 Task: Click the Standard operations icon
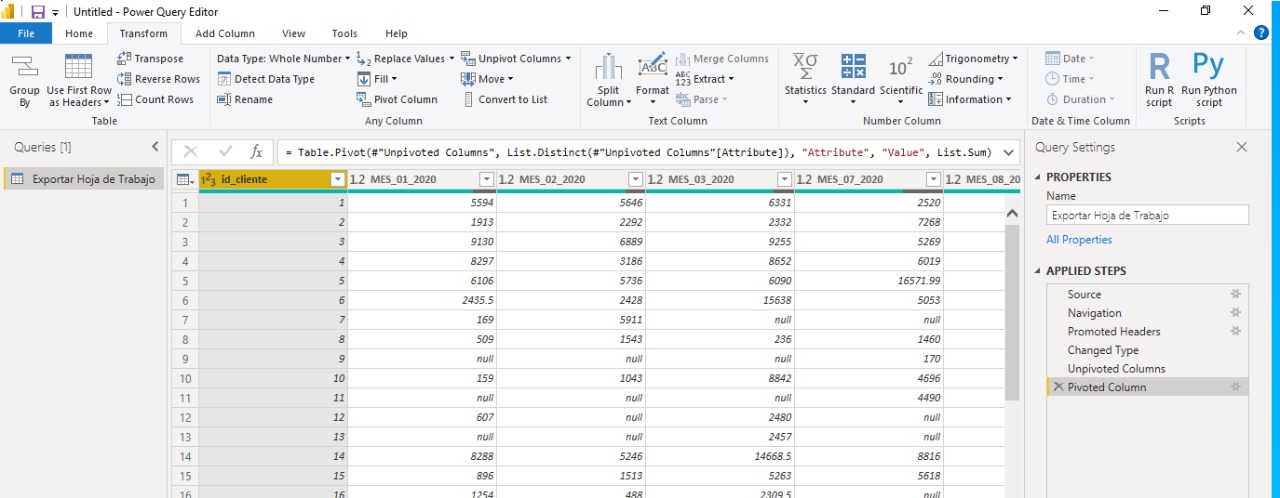point(853,67)
